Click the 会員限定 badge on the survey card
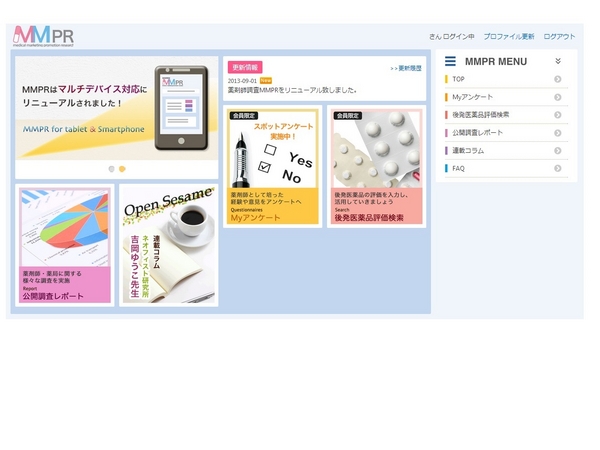Image resolution: width=600 pixels, height=450 pixels. [244, 116]
